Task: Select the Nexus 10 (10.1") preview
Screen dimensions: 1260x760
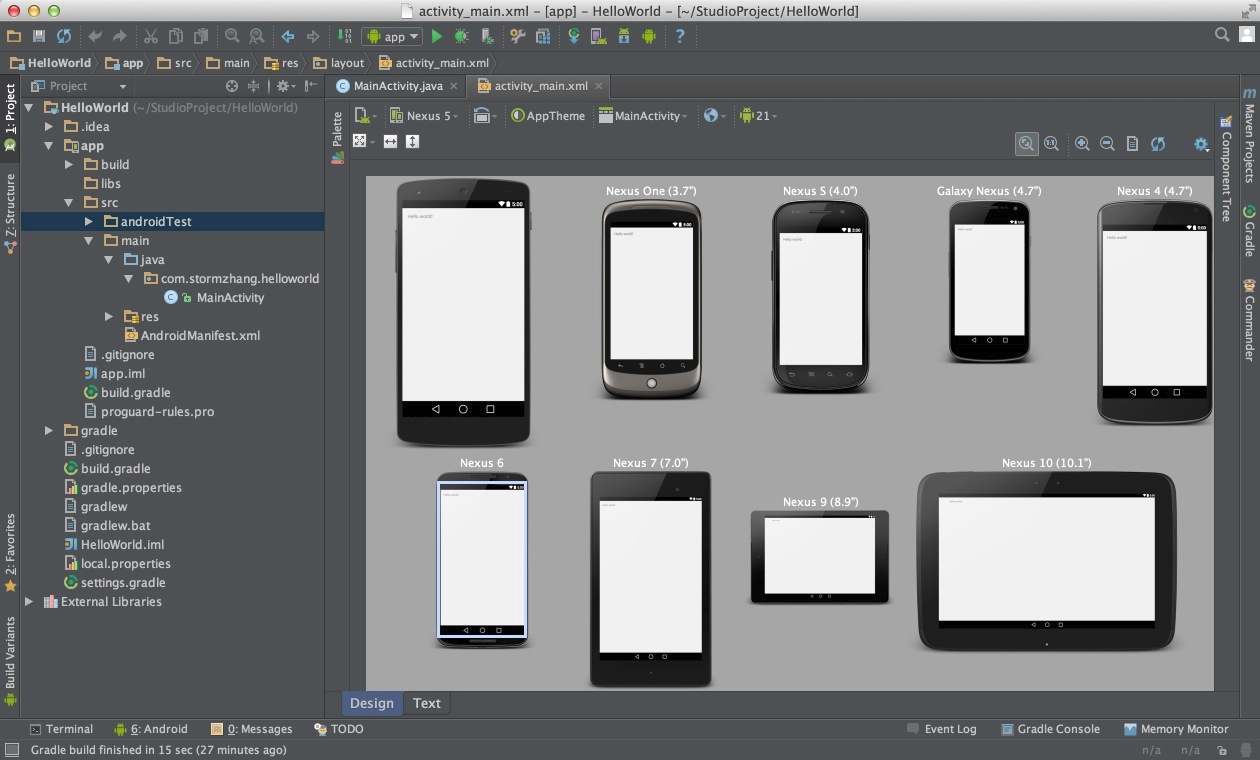Action: click(1046, 560)
